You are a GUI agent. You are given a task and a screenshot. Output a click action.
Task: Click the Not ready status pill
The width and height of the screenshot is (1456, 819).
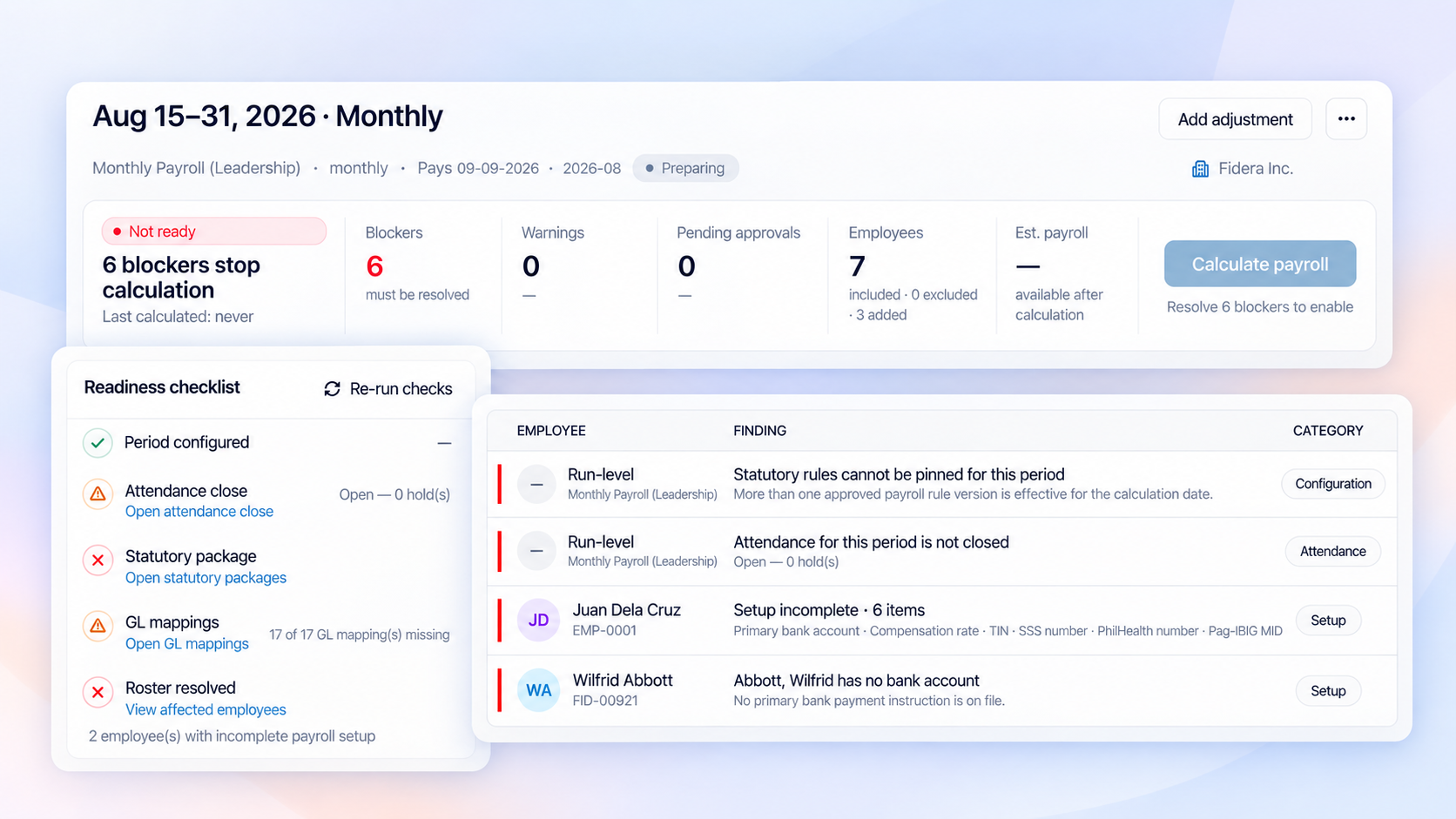(214, 232)
